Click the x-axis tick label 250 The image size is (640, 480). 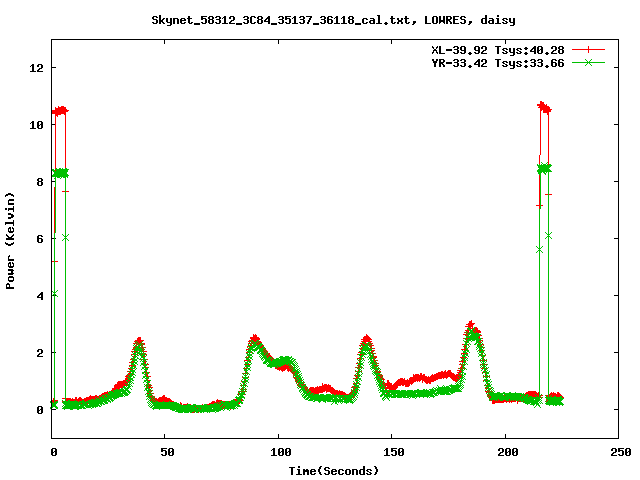(x=620, y=452)
